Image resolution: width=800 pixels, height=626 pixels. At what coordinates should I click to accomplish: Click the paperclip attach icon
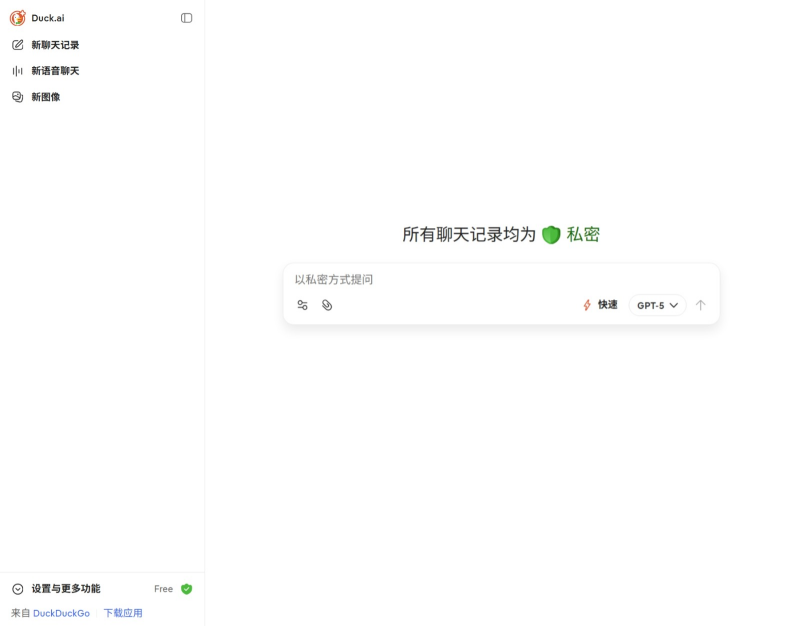point(327,305)
